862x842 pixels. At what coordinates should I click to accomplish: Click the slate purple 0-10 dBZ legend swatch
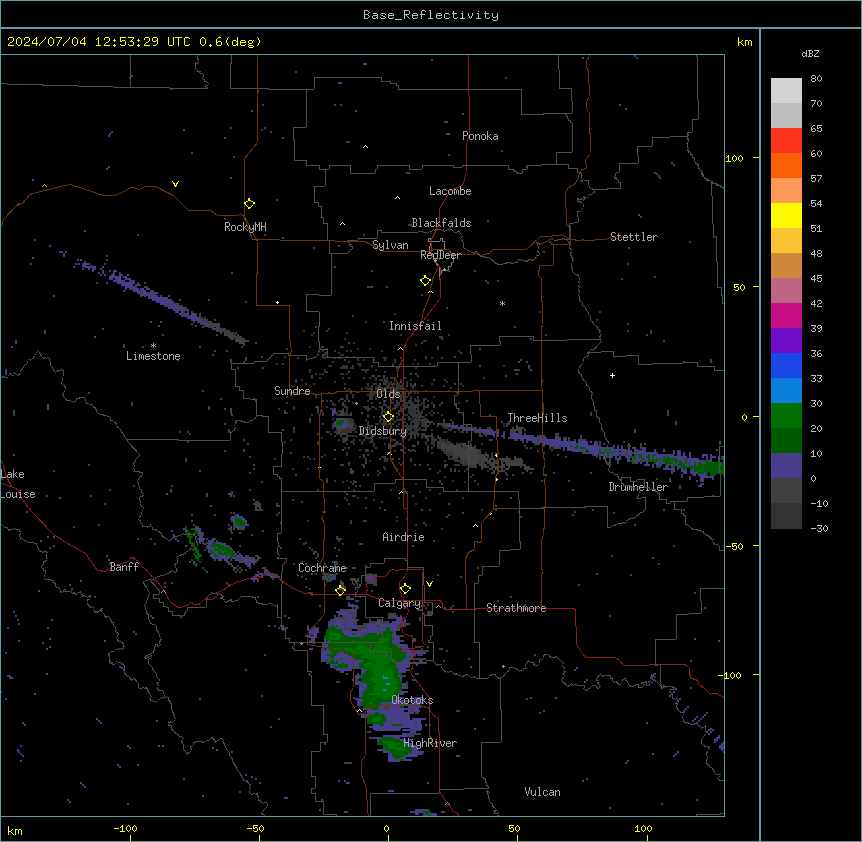click(x=786, y=466)
